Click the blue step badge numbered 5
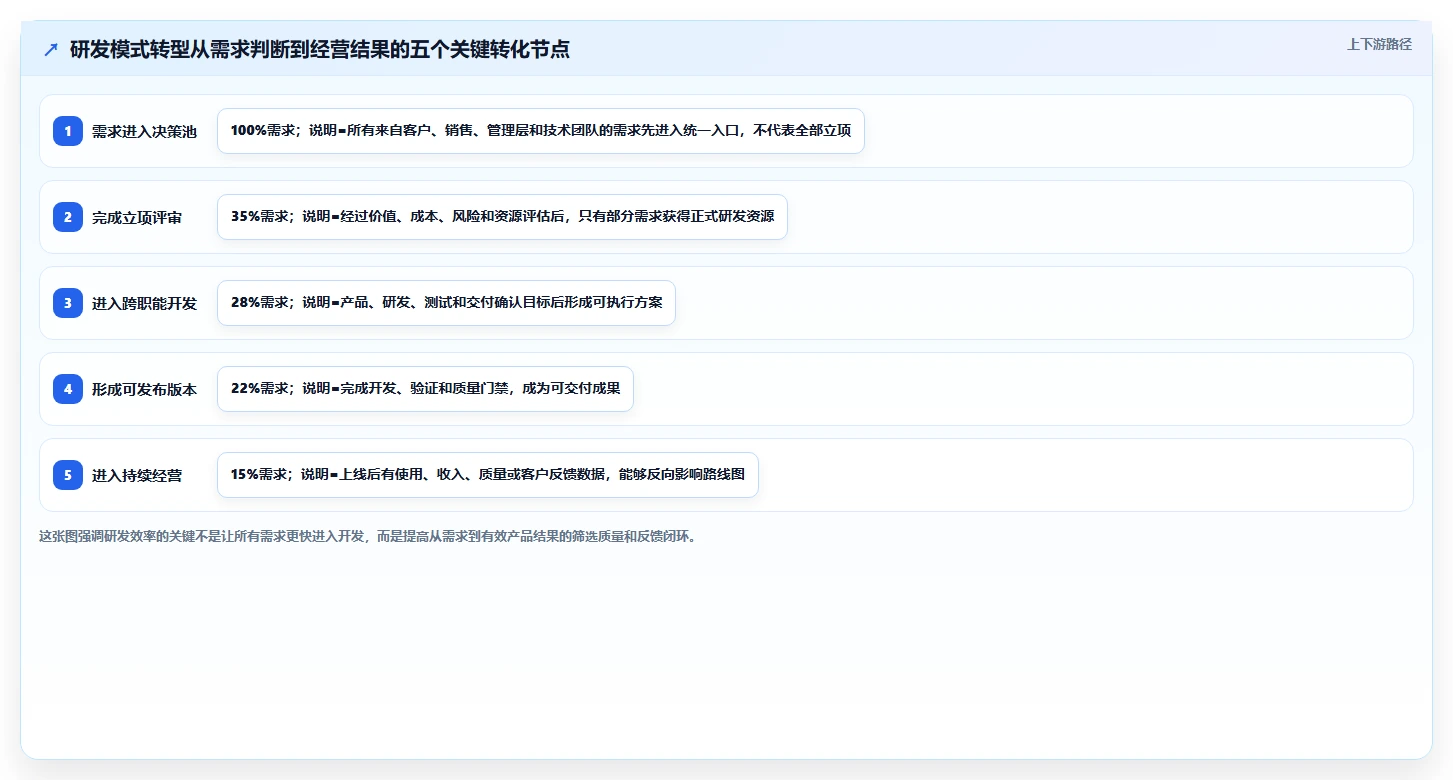Image resolution: width=1453 pixels, height=780 pixels. (68, 475)
